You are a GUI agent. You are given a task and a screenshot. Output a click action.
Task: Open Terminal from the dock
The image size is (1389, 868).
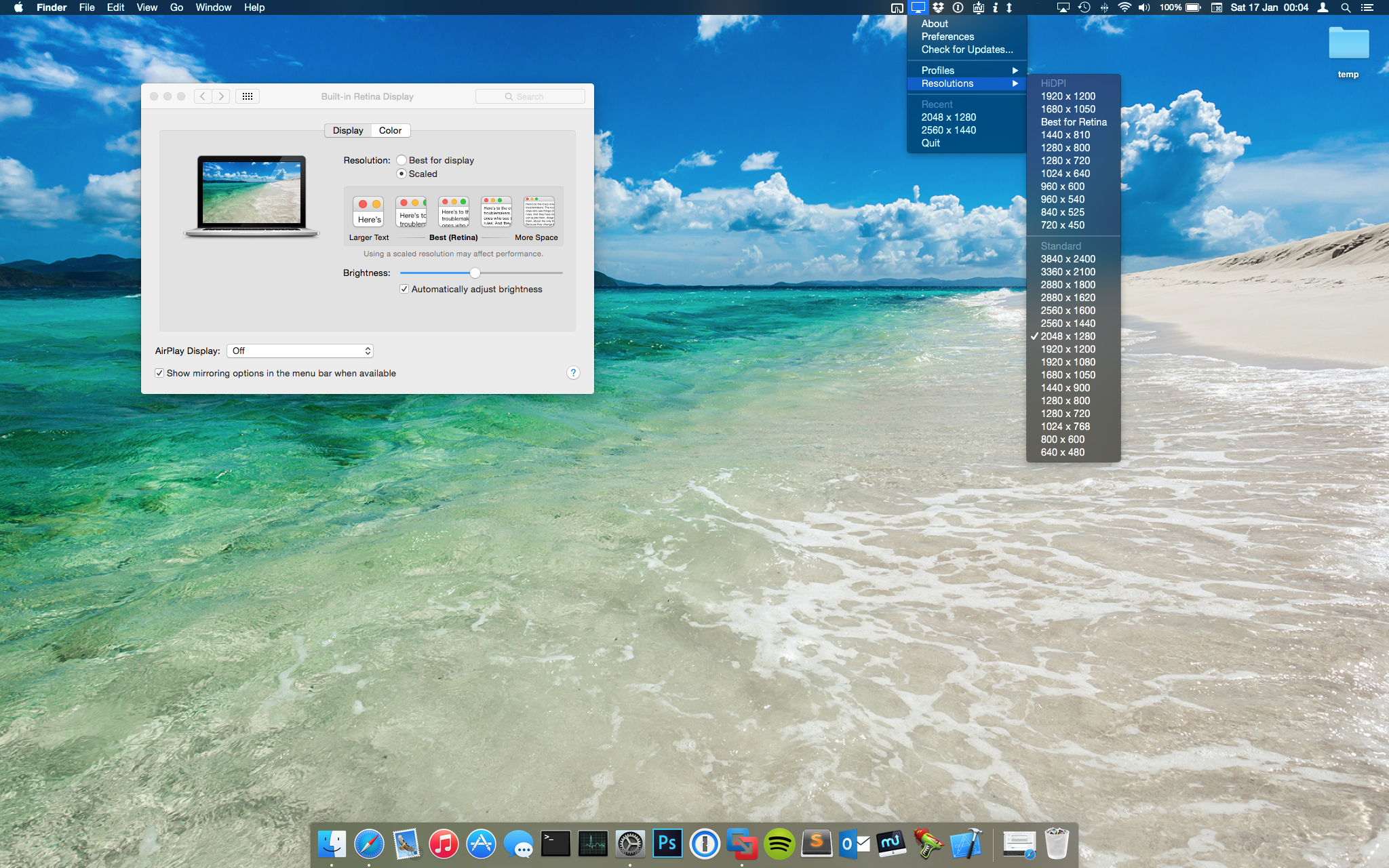pos(555,844)
